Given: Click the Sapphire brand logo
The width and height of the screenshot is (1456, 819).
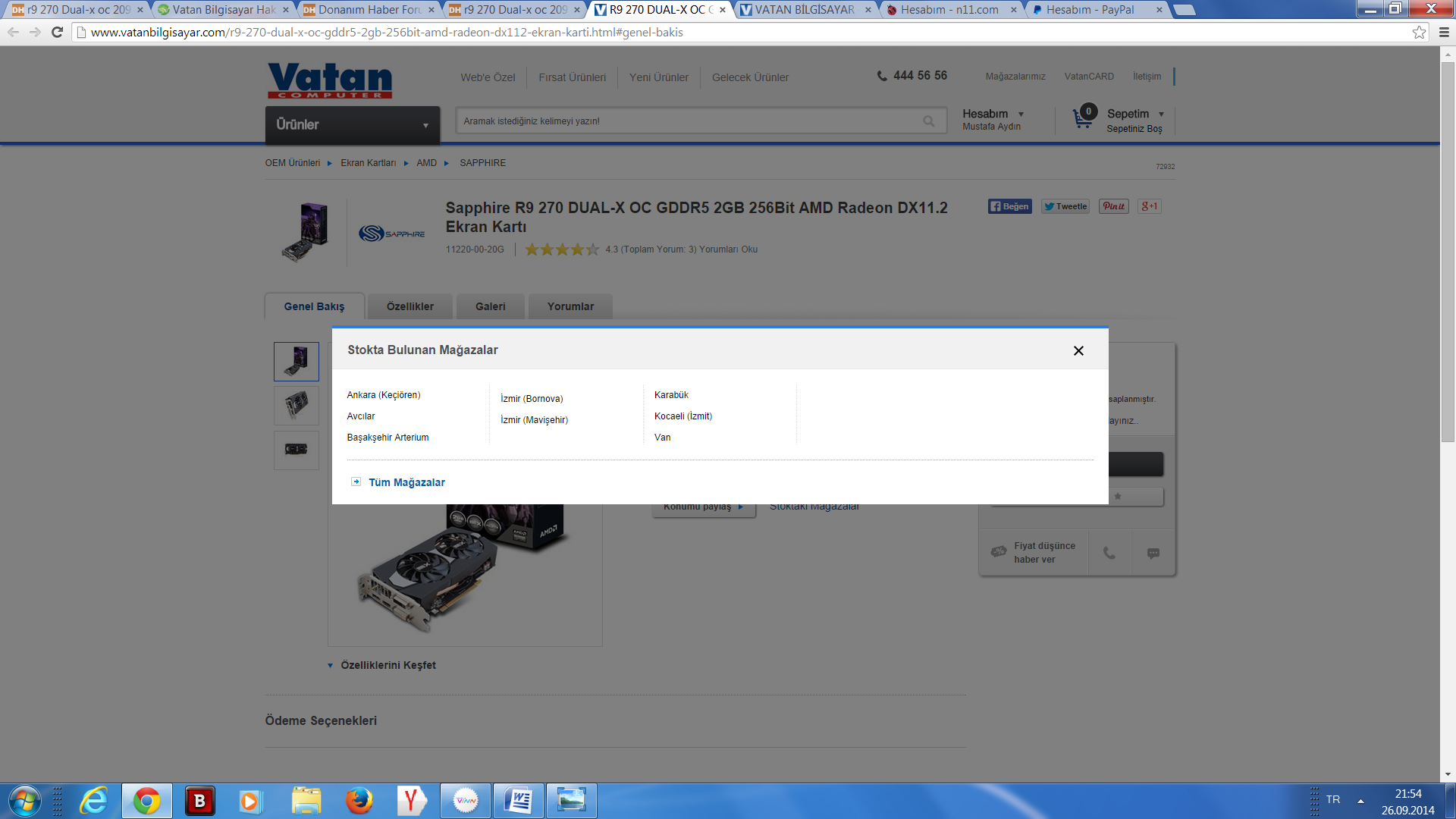Looking at the screenshot, I should pos(391,234).
